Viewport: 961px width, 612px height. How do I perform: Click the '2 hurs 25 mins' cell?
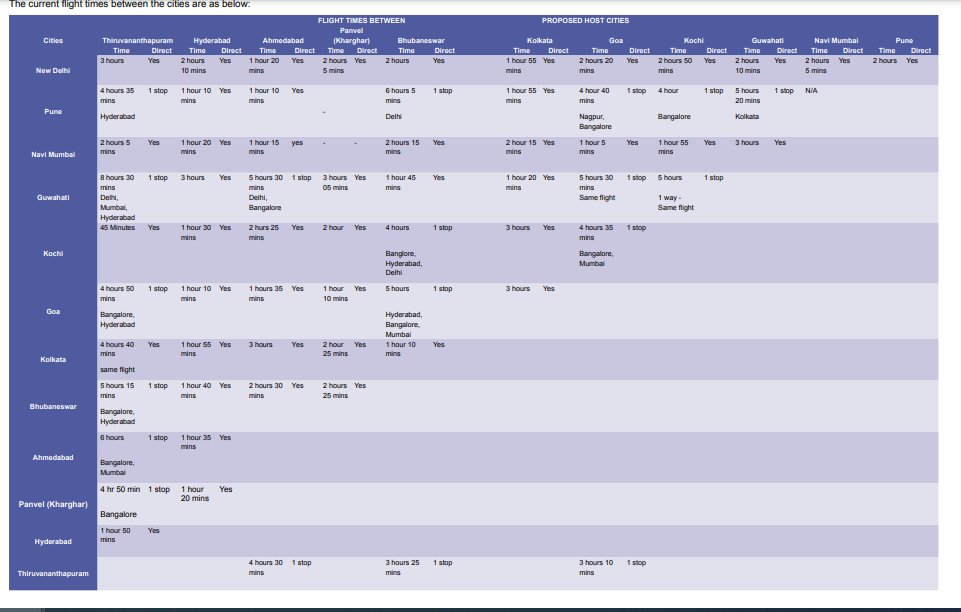[264, 232]
